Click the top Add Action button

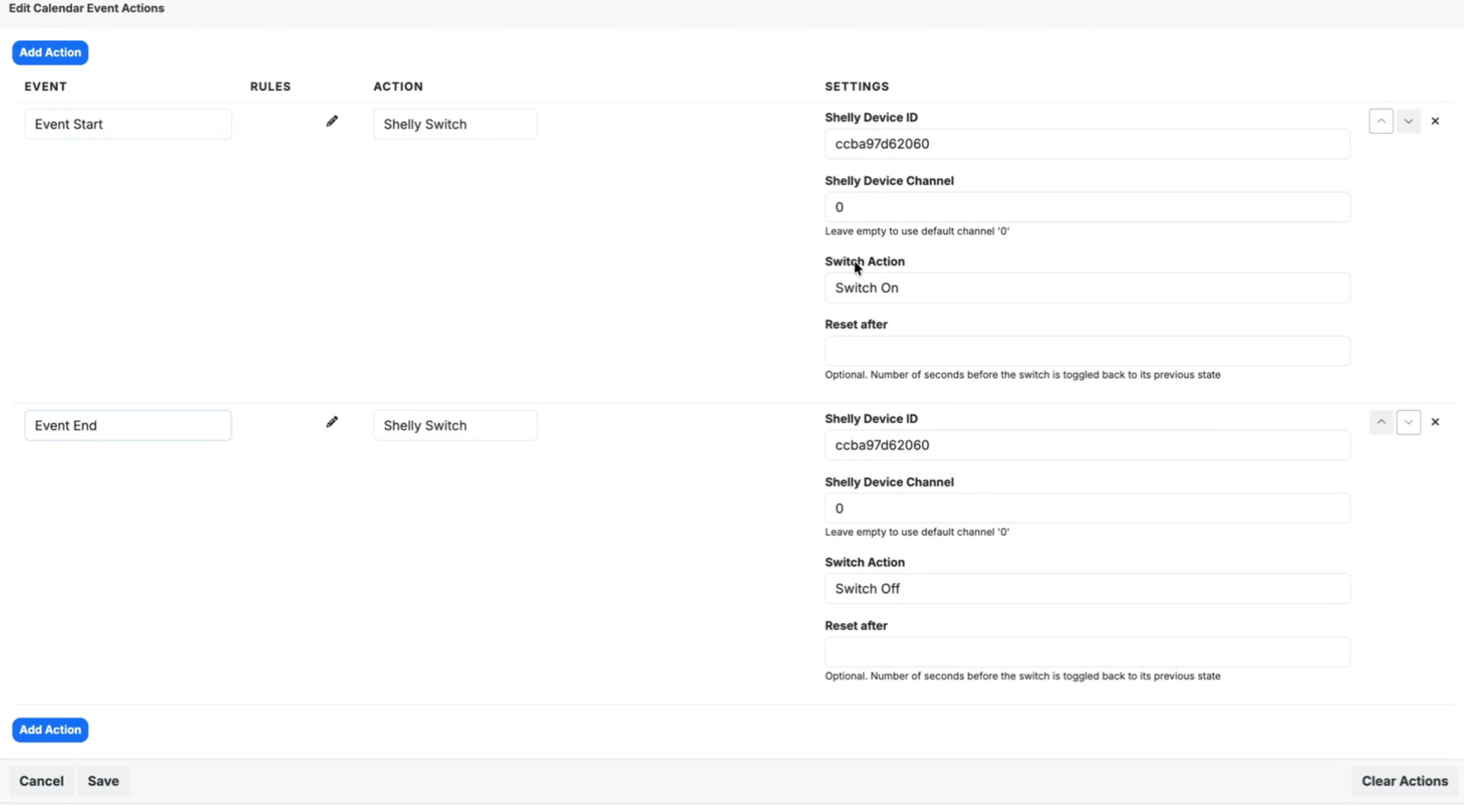tap(50, 52)
